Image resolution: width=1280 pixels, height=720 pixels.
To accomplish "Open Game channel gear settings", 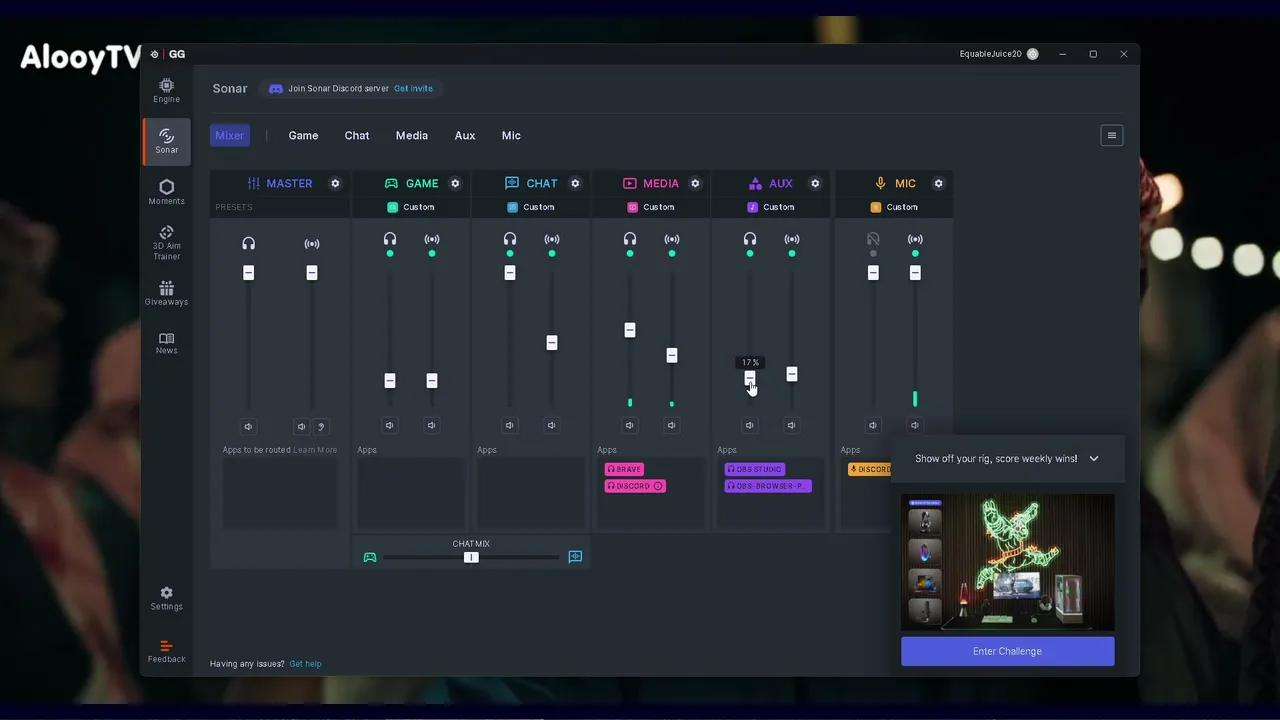I will tap(455, 183).
